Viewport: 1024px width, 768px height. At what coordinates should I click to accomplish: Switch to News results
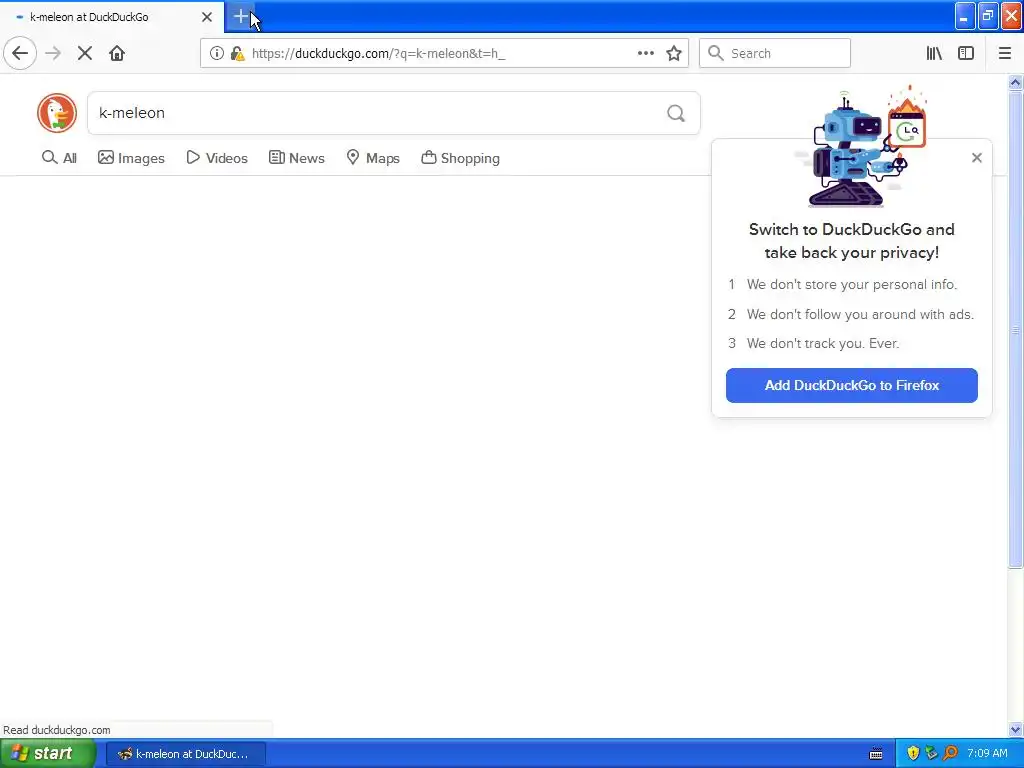[x=296, y=158]
